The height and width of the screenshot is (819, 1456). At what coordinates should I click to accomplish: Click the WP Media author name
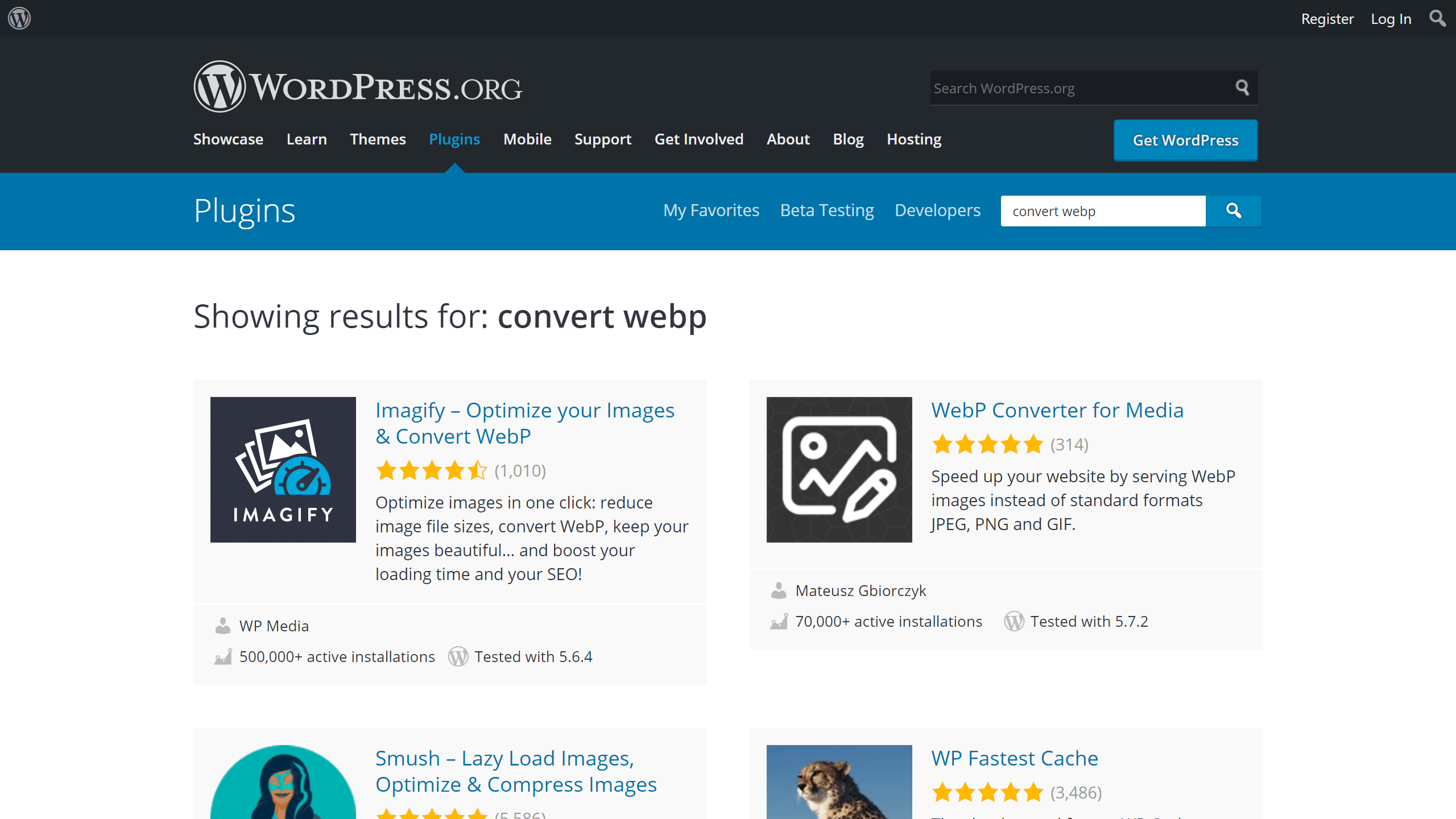click(274, 626)
